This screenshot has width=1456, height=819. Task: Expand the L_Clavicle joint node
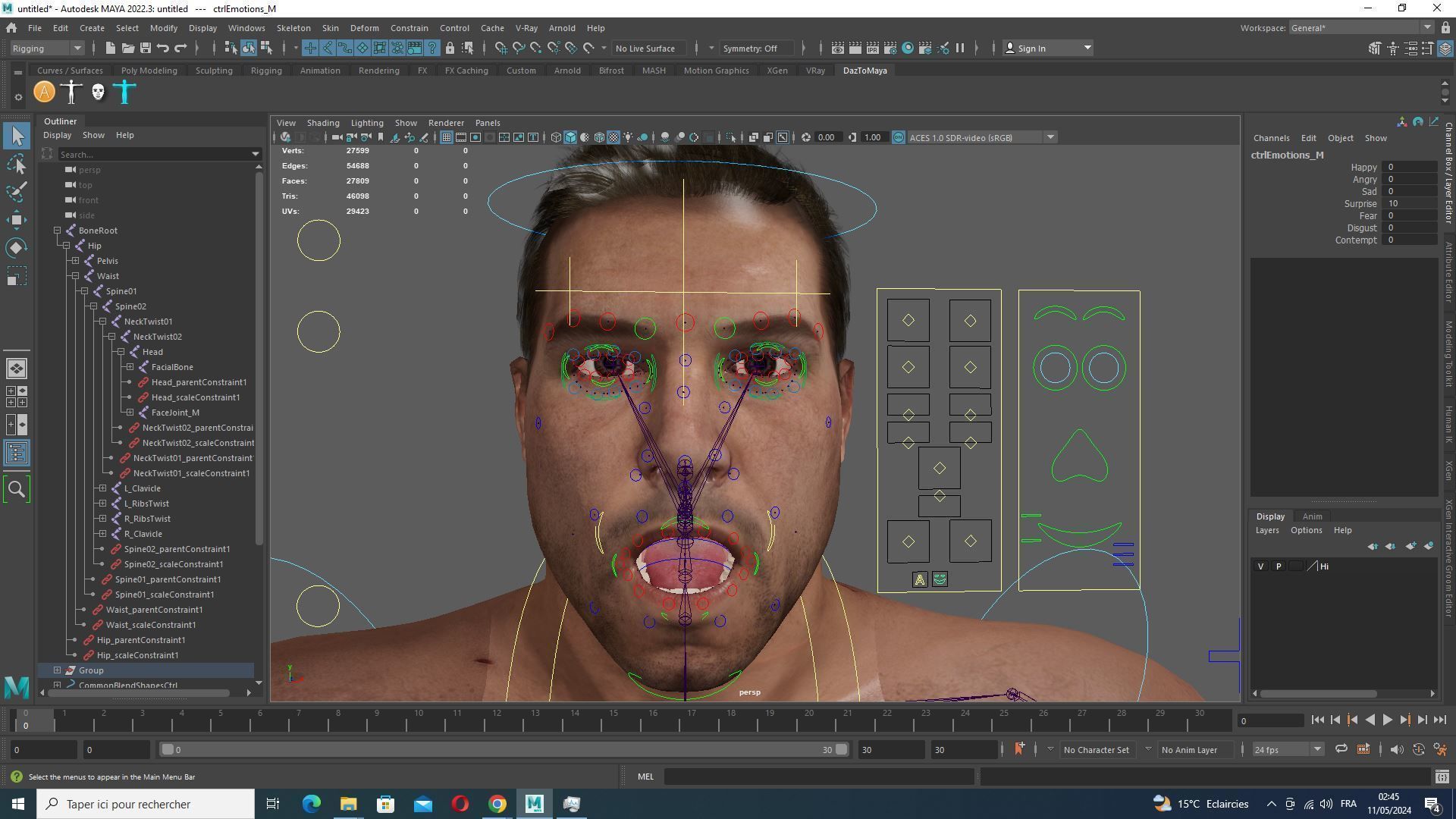(102, 488)
